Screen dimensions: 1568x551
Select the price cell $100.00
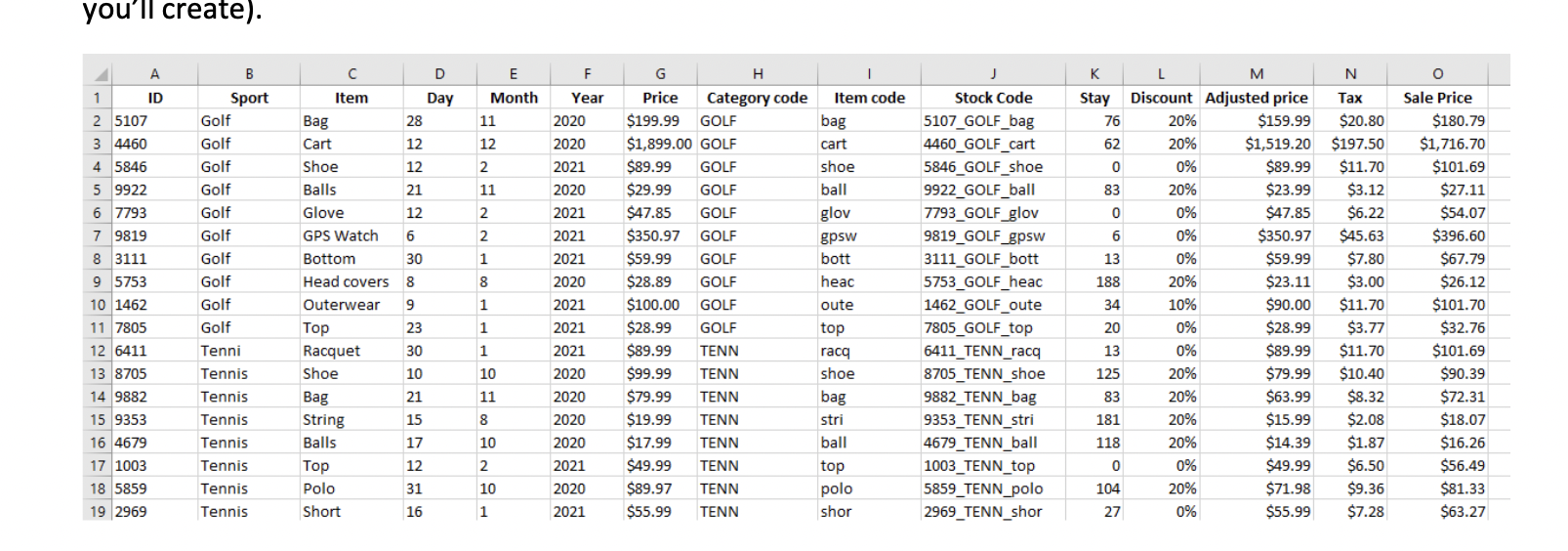click(660, 305)
